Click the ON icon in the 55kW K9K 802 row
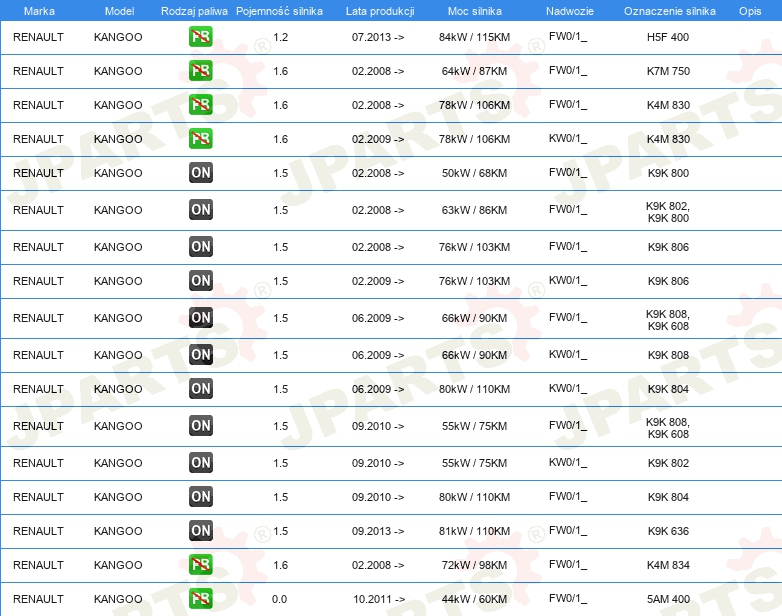The width and height of the screenshot is (782, 616). (200, 462)
